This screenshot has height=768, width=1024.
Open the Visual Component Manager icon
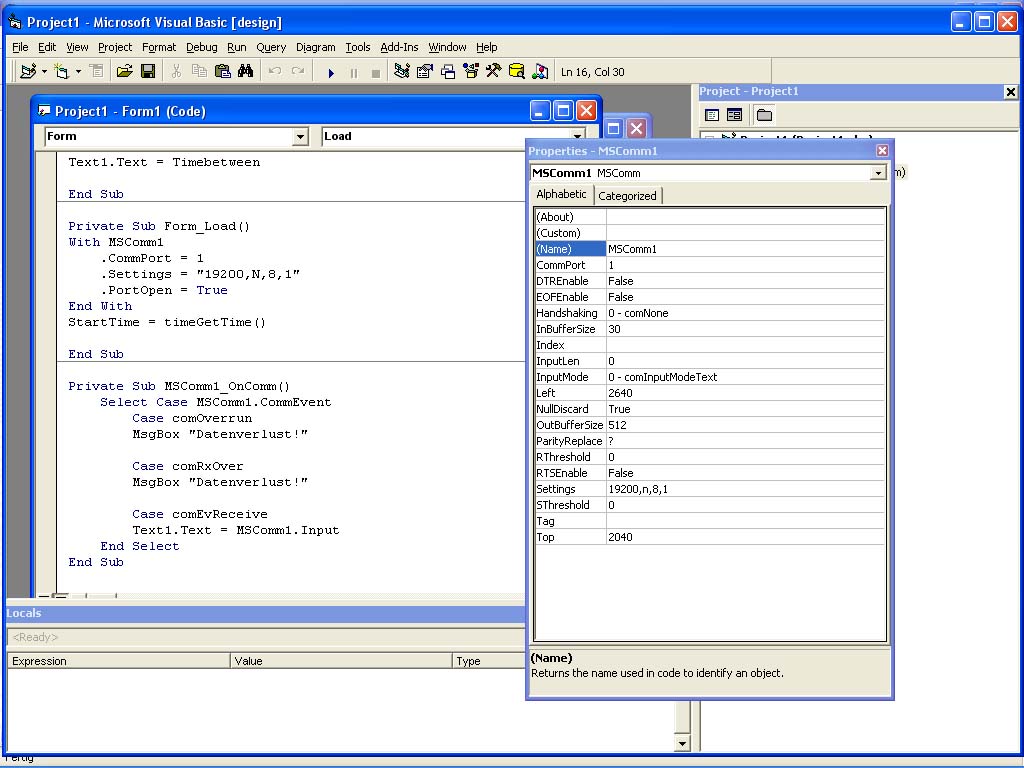tap(540, 71)
